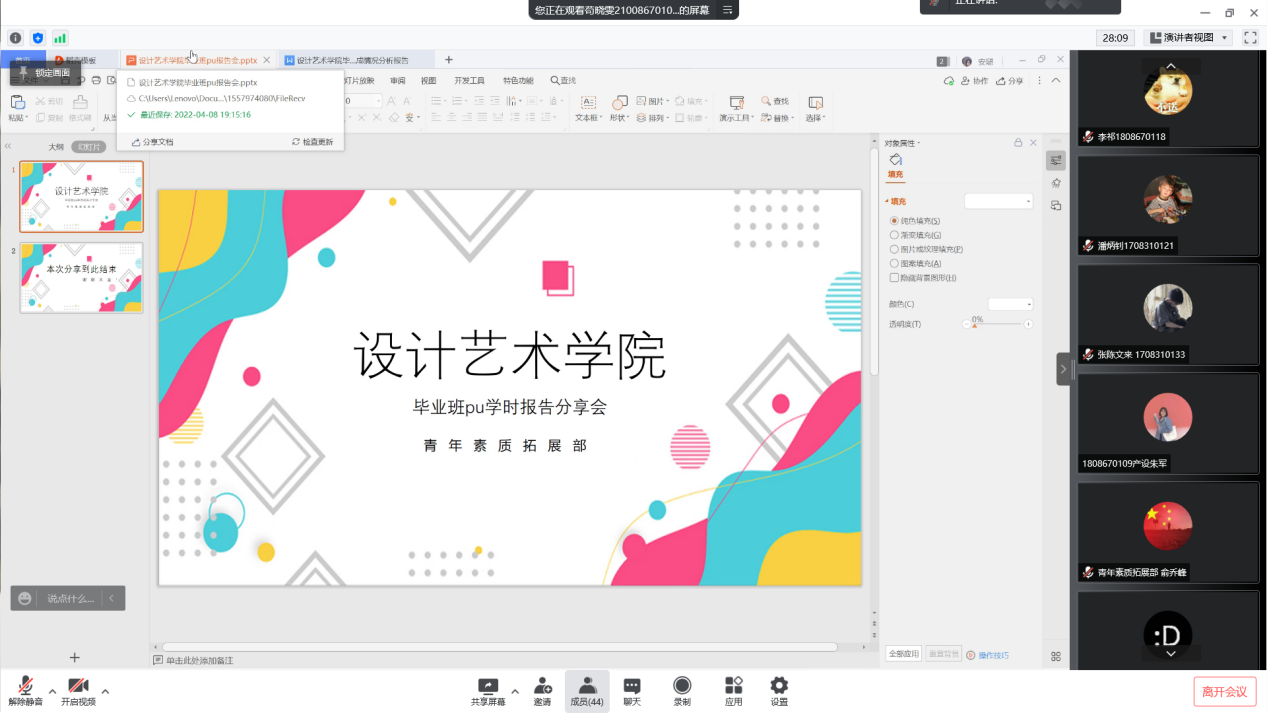The image size is (1267, 713).
Task: Check the 隐藏背景图形 checkbox
Action: click(894, 278)
